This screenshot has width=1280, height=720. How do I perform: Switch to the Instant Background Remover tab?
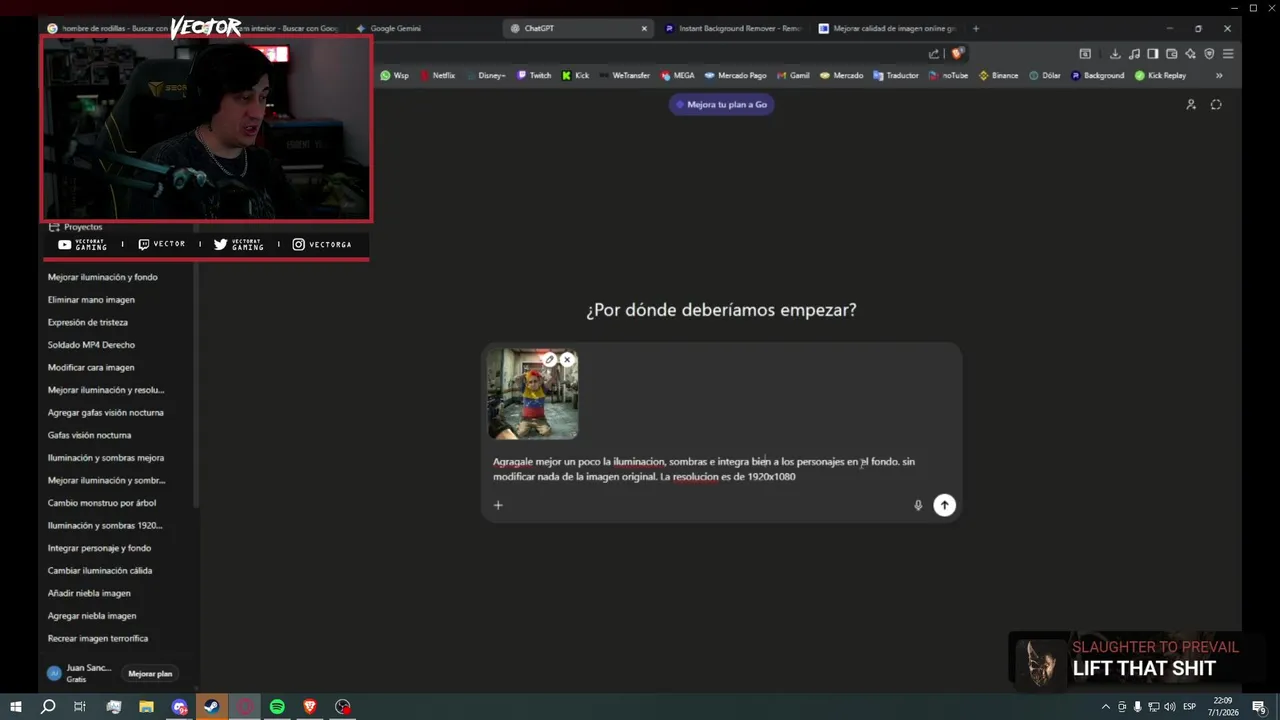click(x=733, y=28)
